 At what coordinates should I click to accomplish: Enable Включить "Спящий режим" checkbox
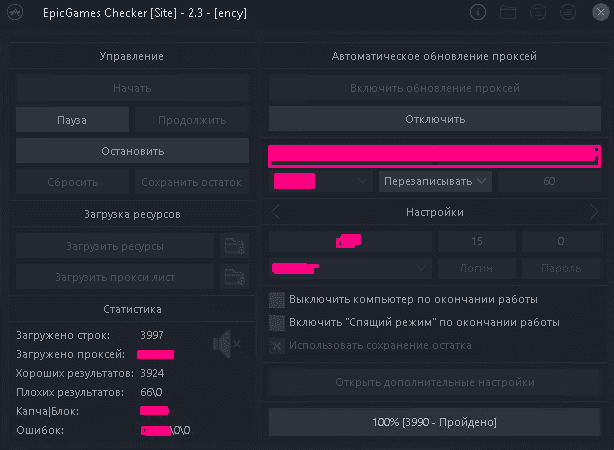click(x=277, y=323)
